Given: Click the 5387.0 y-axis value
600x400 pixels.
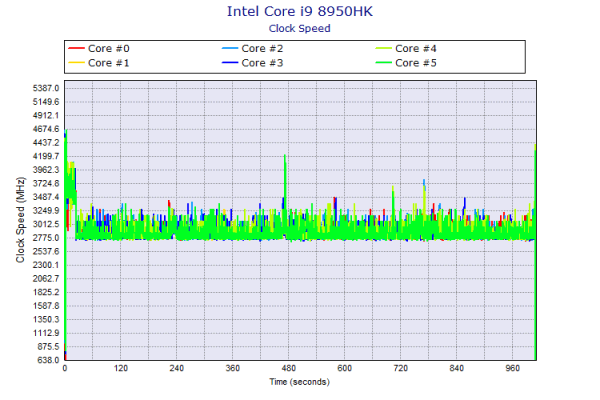Looking at the screenshot, I should click(46, 88).
